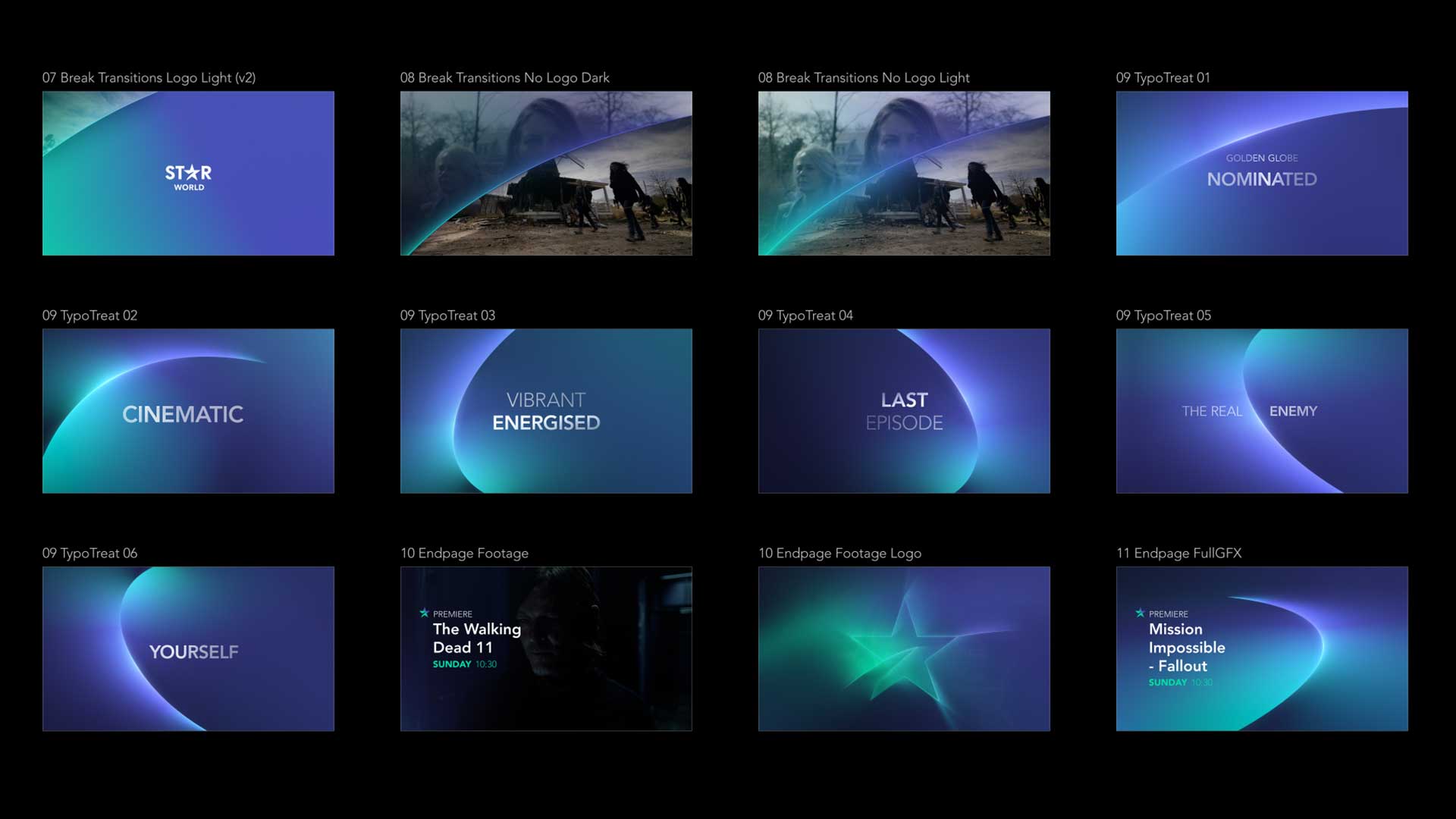This screenshot has width=1456, height=819.
Task: Click the '07 Break Transitions Logo Light (v2)' label
Action: tap(149, 77)
